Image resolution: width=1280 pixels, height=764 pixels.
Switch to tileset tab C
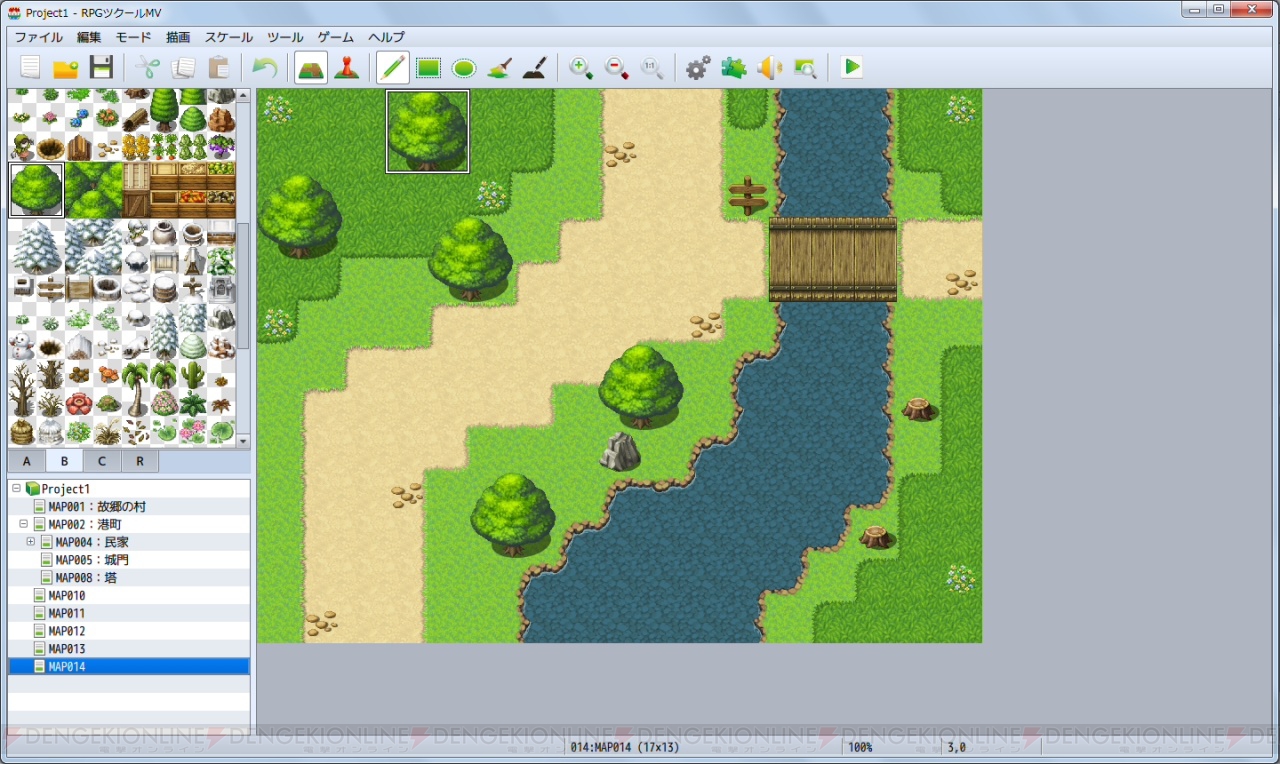[102, 461]
